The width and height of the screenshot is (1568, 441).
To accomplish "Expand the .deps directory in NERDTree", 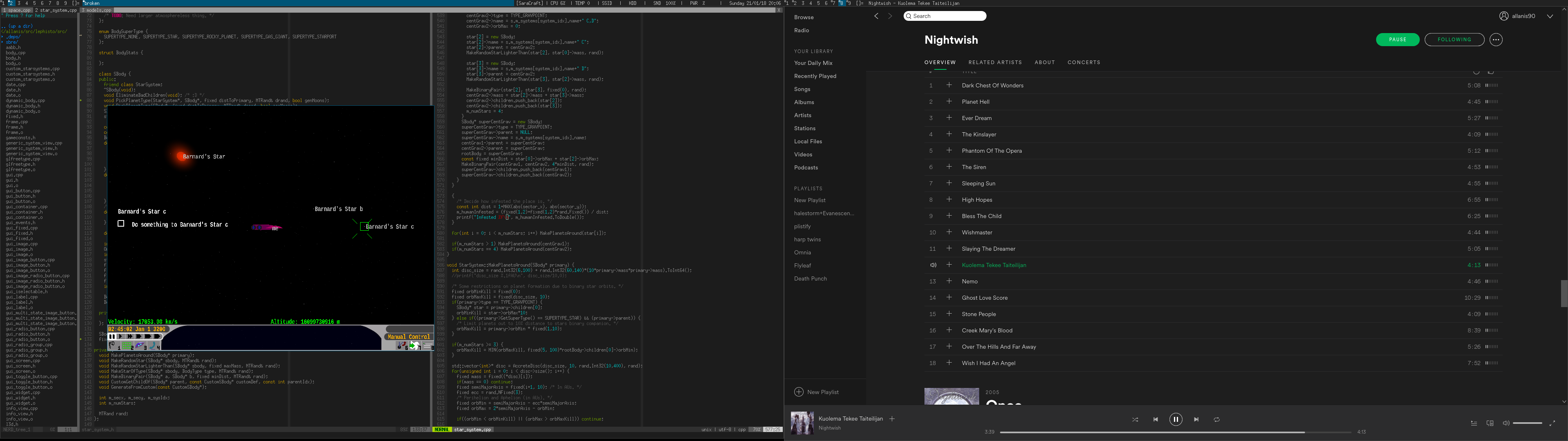I will (13, 37).
